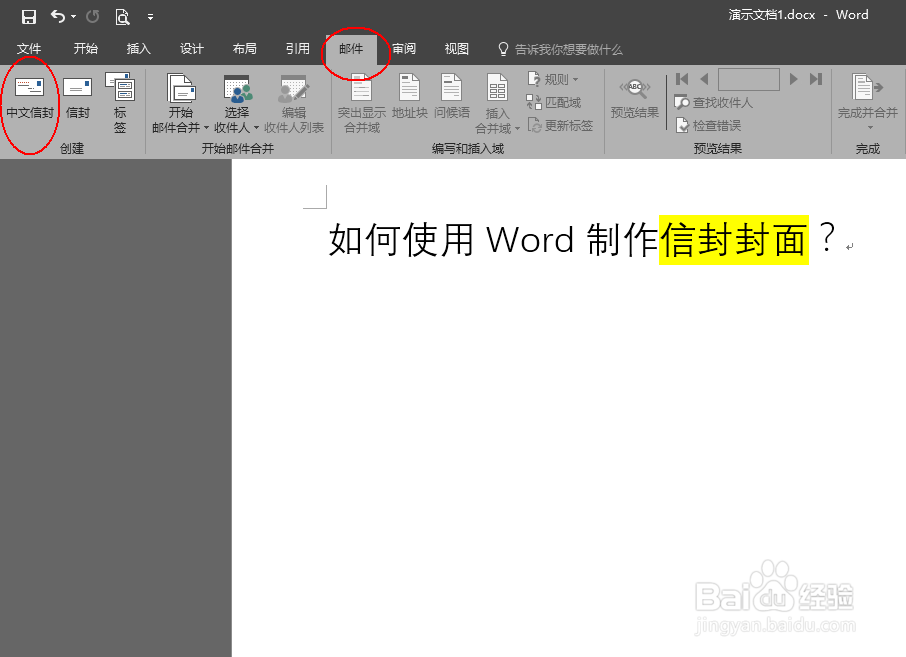Click the 信封 envelope button
The width and height of the screenshot is (906, 657).
77,98
